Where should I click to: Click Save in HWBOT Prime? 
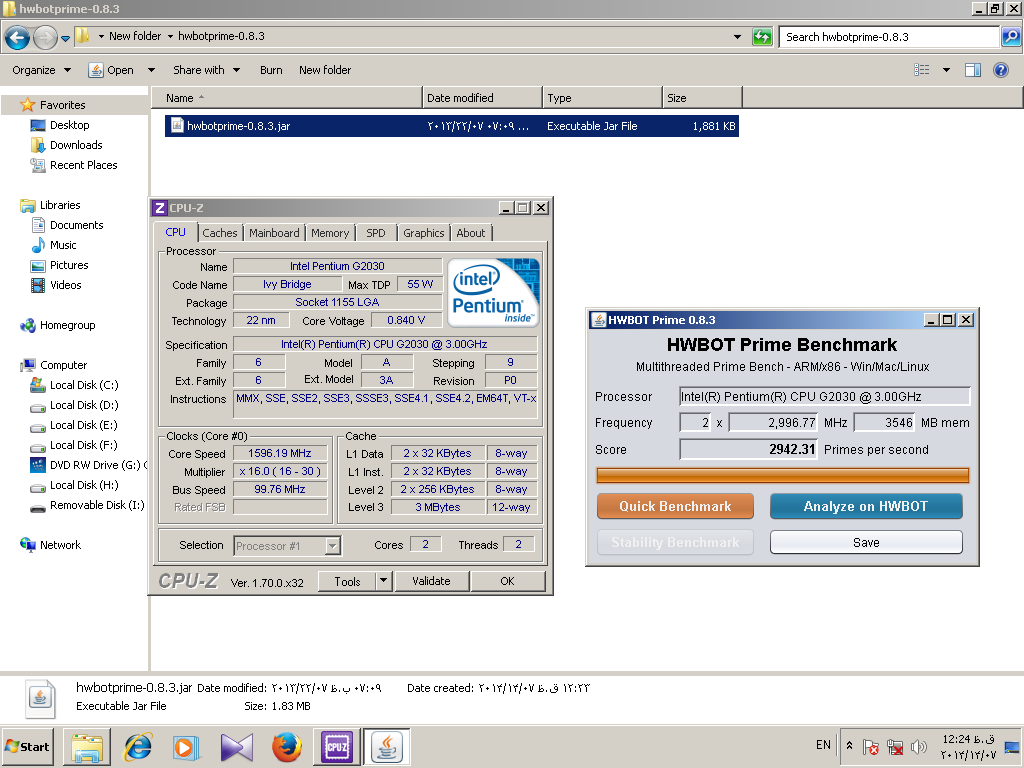866,542
